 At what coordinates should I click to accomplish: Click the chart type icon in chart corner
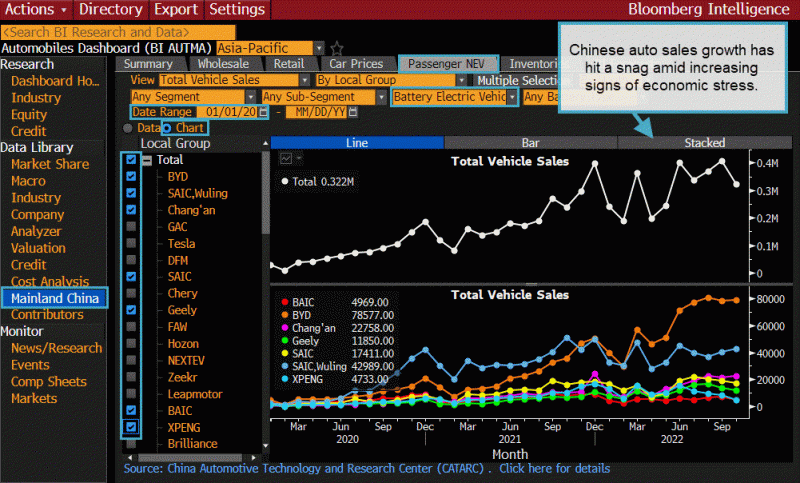pos(286,159)
